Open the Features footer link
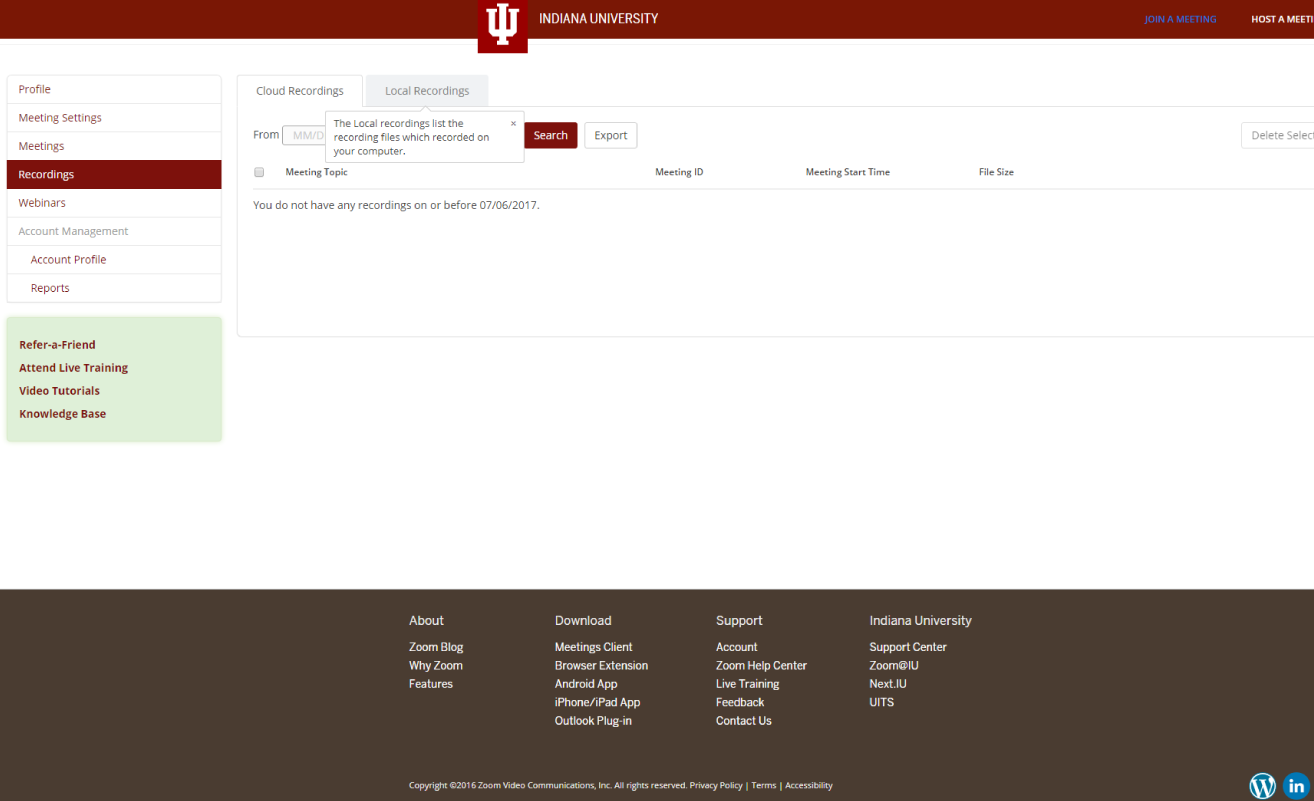 point(431,684)
